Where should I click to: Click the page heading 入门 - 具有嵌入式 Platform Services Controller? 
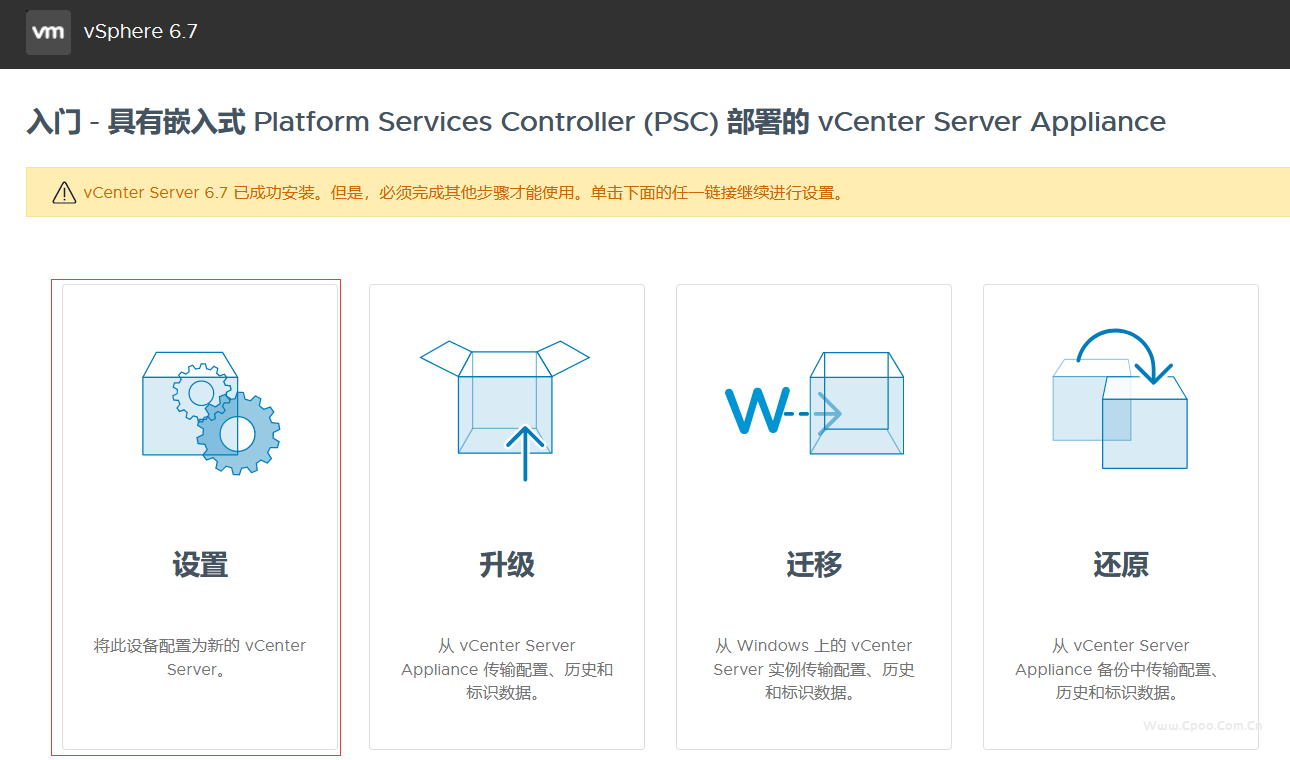tap(596, 122)
